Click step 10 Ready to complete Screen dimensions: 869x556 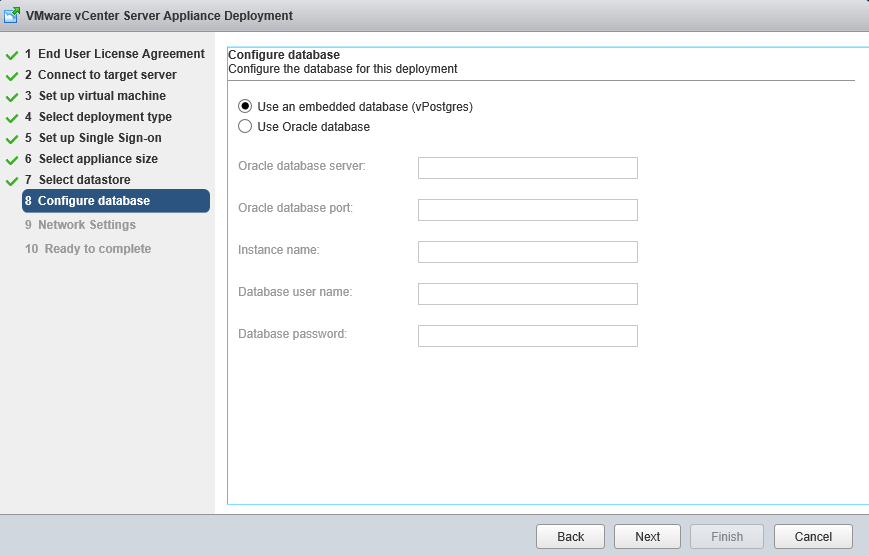pyautogui.click(x=88, y=249)
